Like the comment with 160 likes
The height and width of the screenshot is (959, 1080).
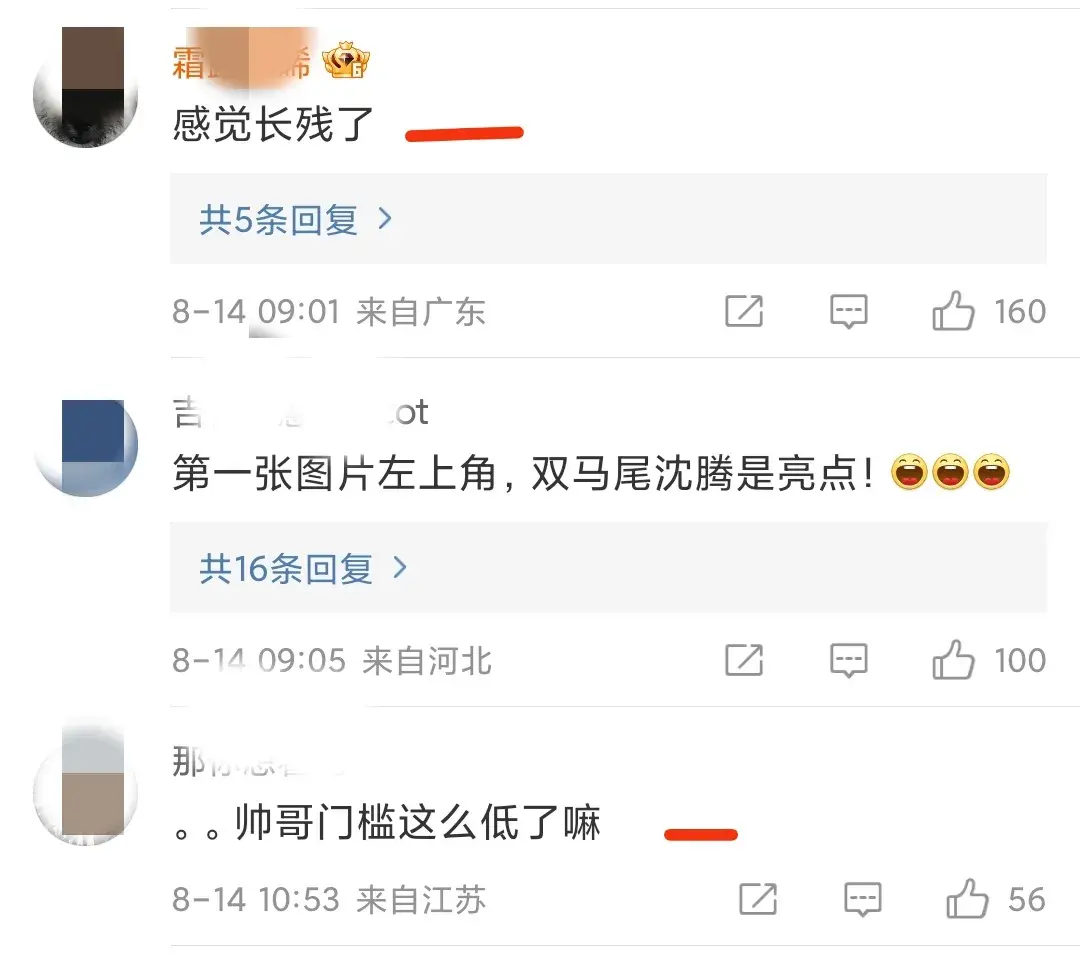[953, 311]
